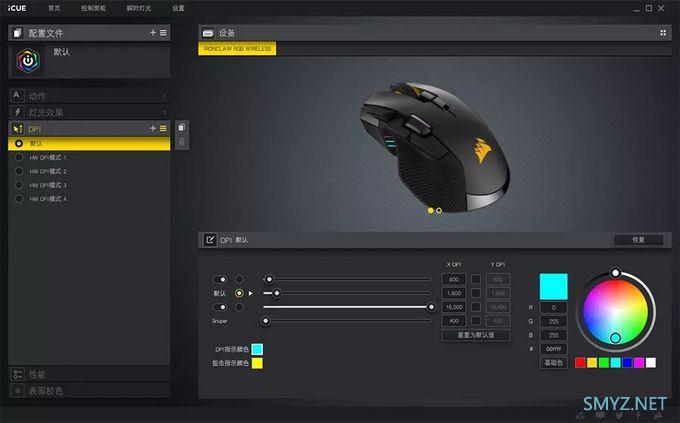Click the 18,000 DPI slider handle

pyautogui.click(x=431, y=307)
